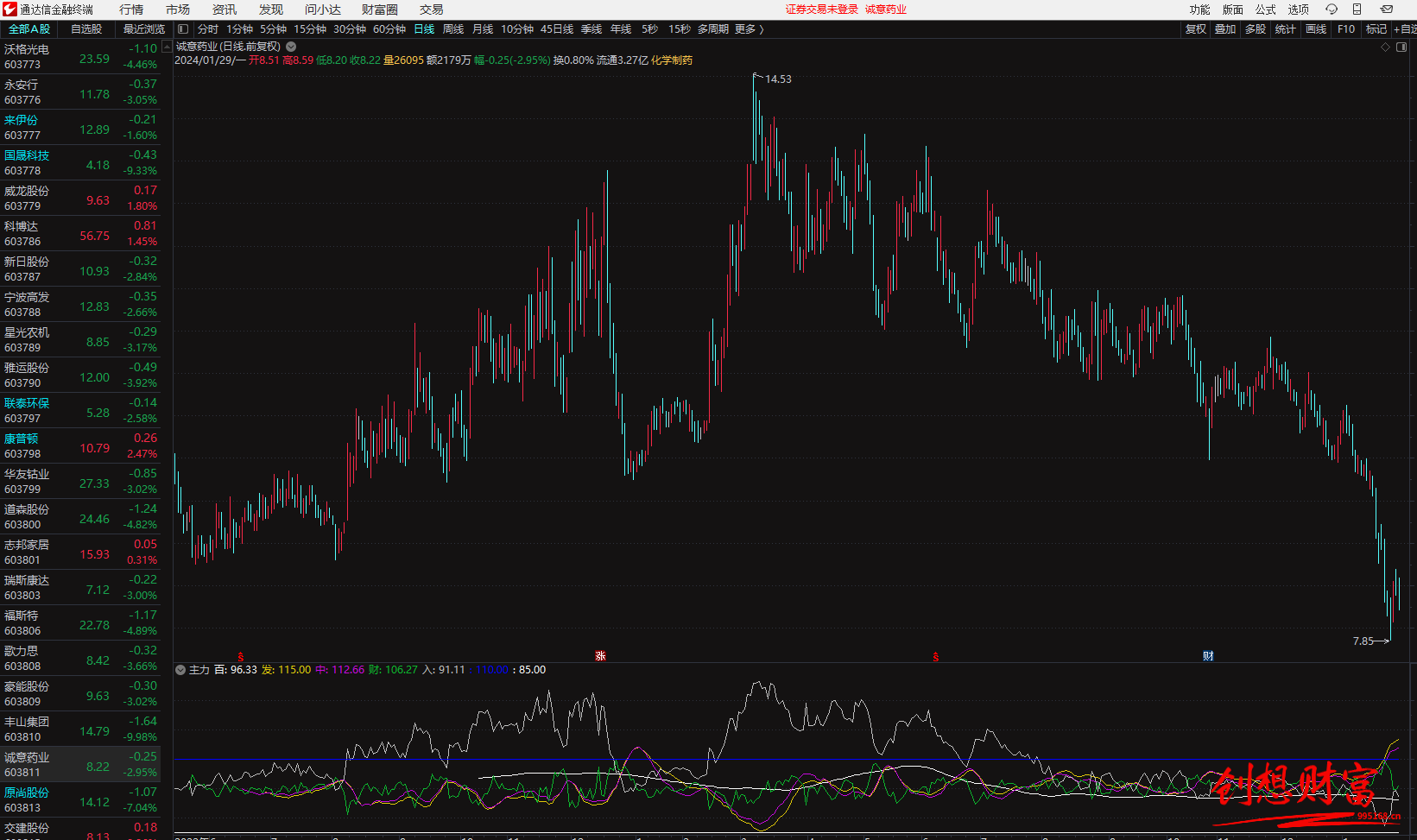This screenshot has width=1417, height=840.
Task: Toggle the left panel layout icon beside 分时
Action: (183, 29)
